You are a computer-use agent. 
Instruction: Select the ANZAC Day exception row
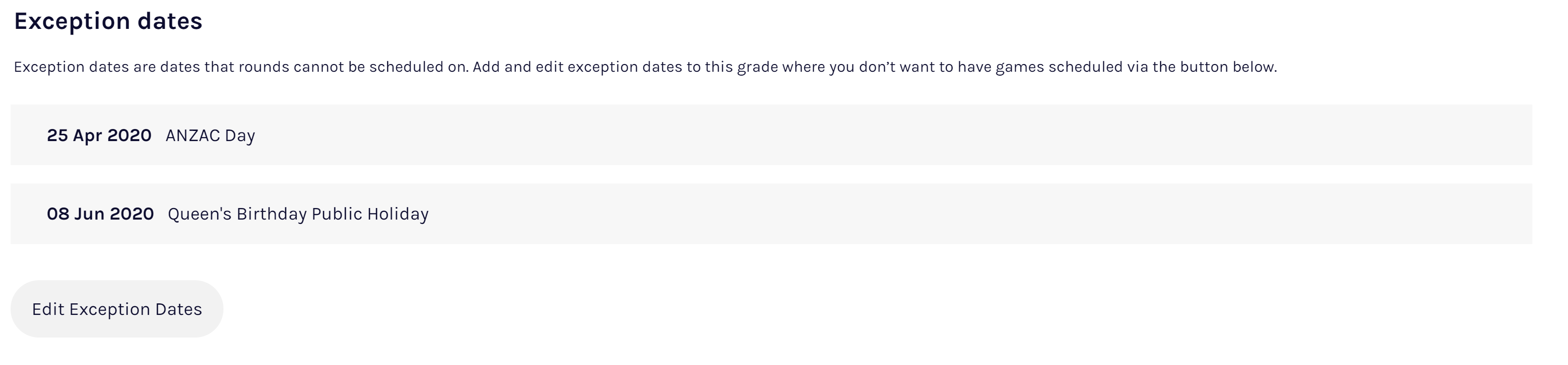[x=771, y=135]
